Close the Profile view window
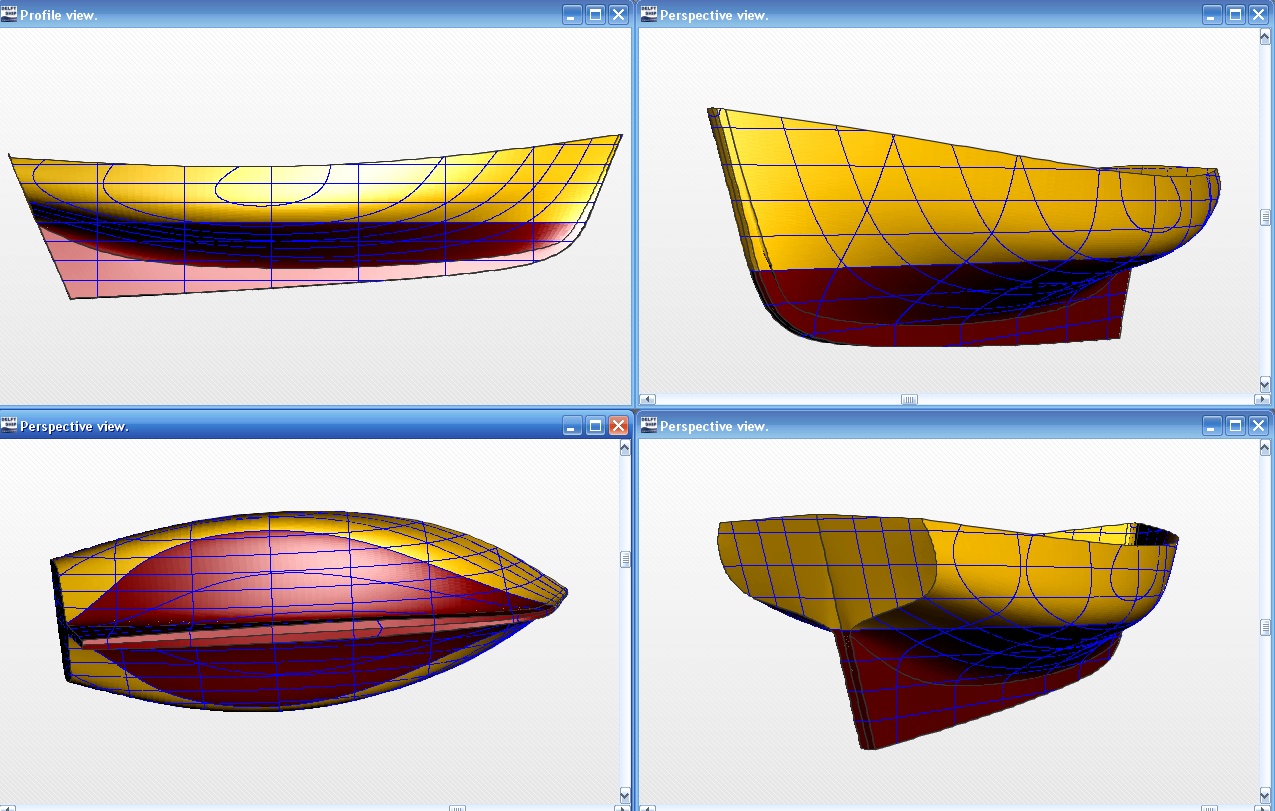Viewport: 1275px width, 811px height. click(618, 14)
